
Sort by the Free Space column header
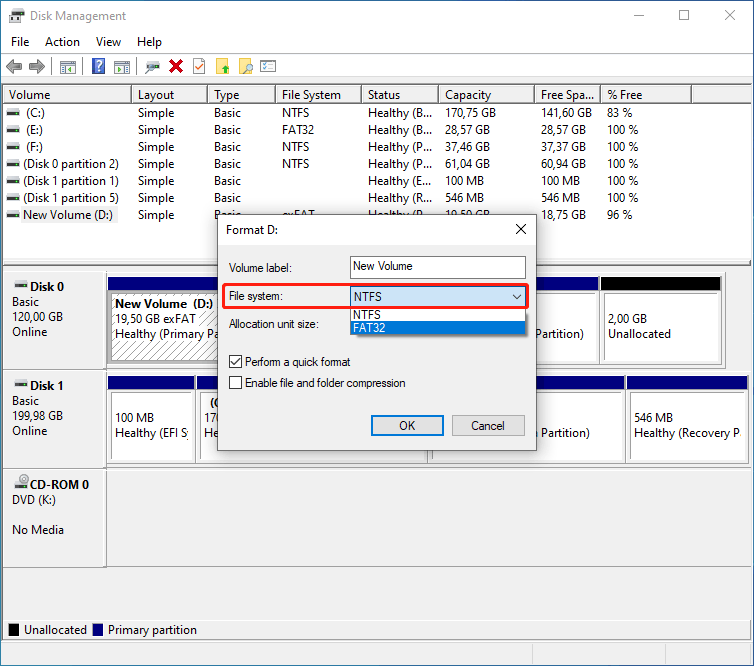(x=568, y=95)
